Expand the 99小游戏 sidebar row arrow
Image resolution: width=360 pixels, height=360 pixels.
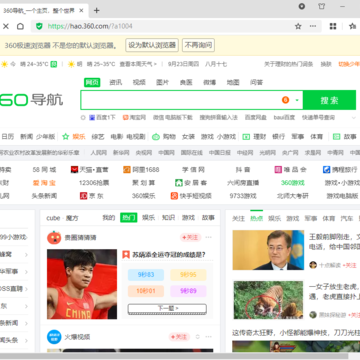[26, 237]
